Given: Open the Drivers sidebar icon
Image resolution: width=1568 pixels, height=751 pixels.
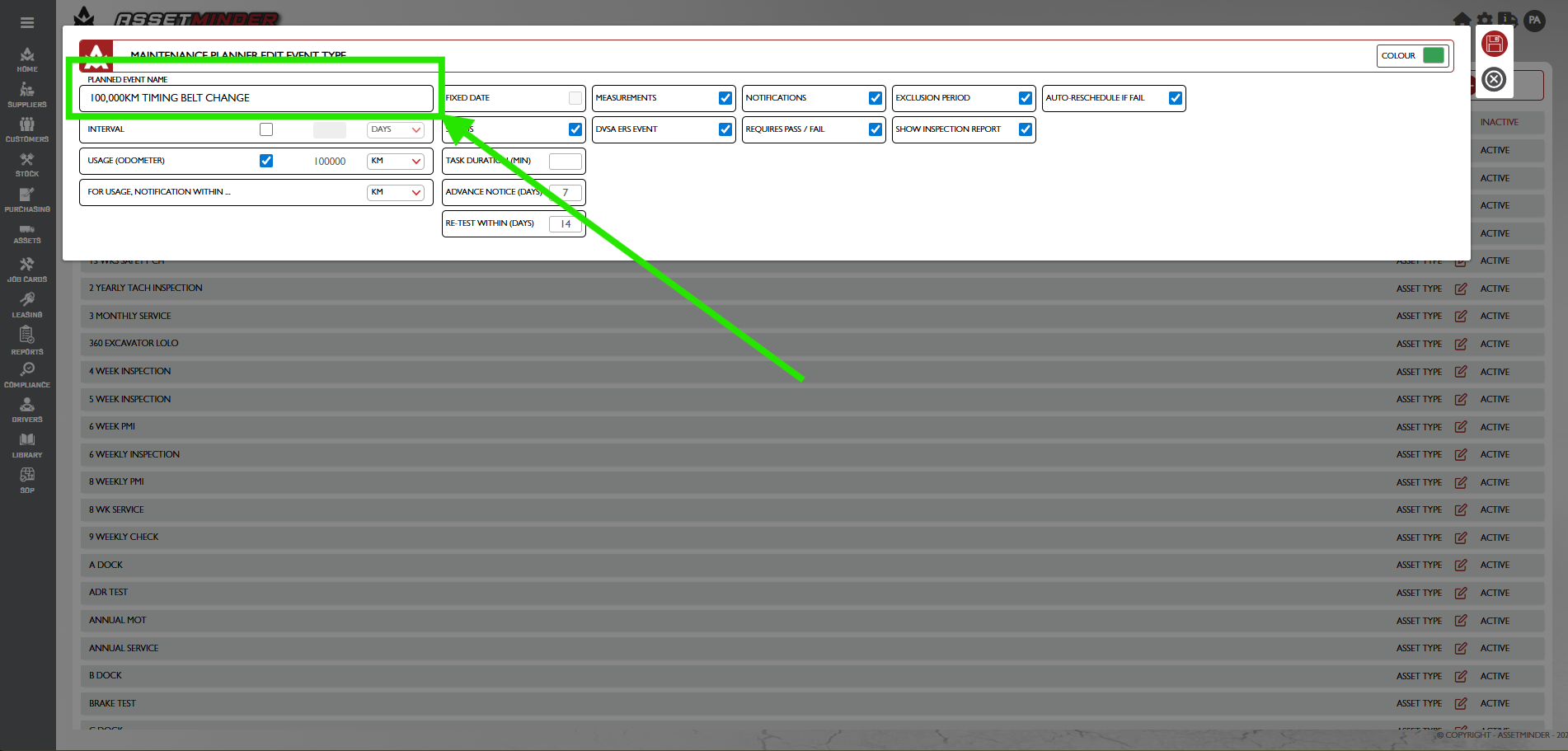Looking at the screenshot, I should [27, 409].
